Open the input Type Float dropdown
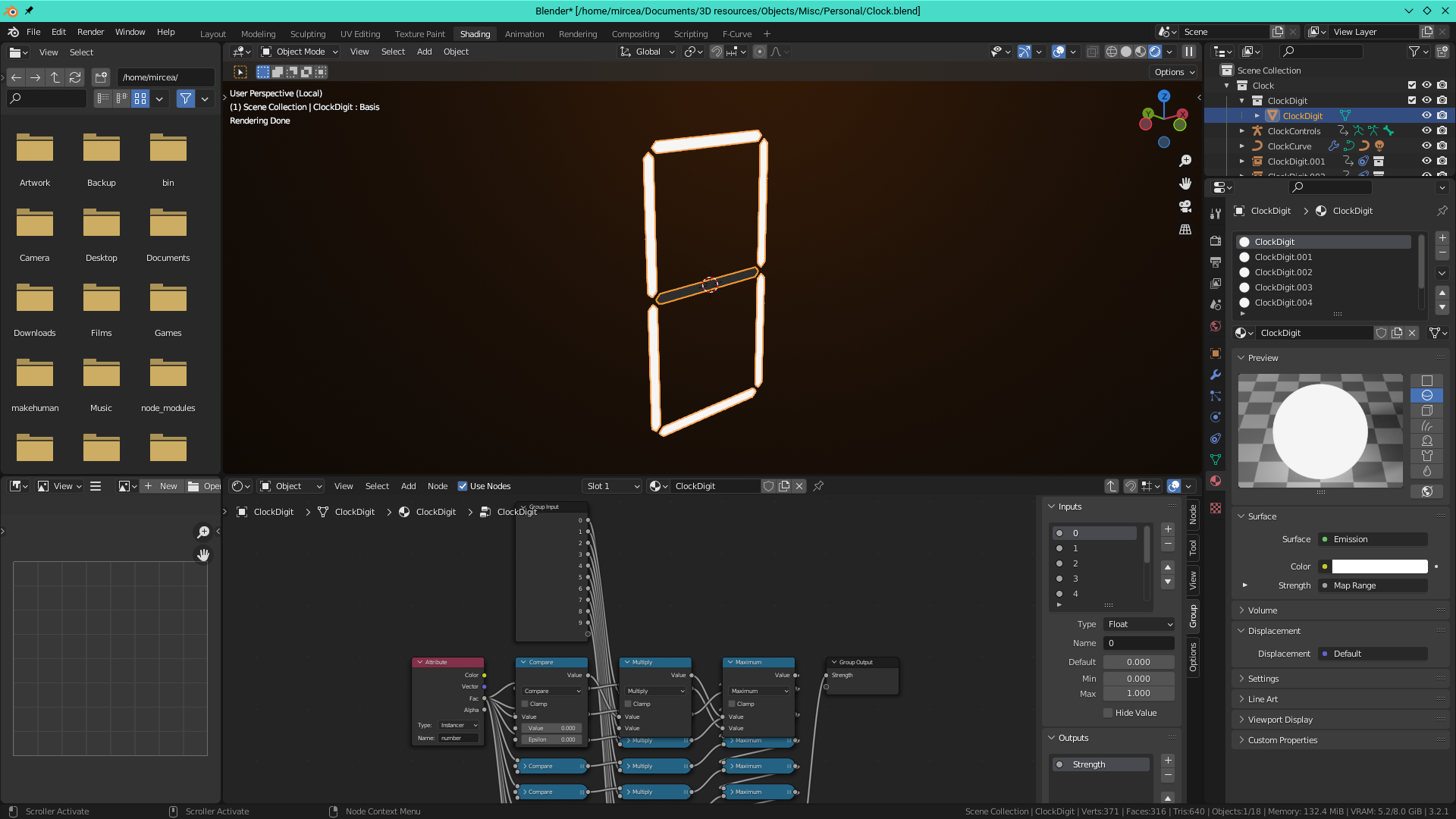Image resolution: width=1456 pixels, height=819 pixels. (1140, 624)
